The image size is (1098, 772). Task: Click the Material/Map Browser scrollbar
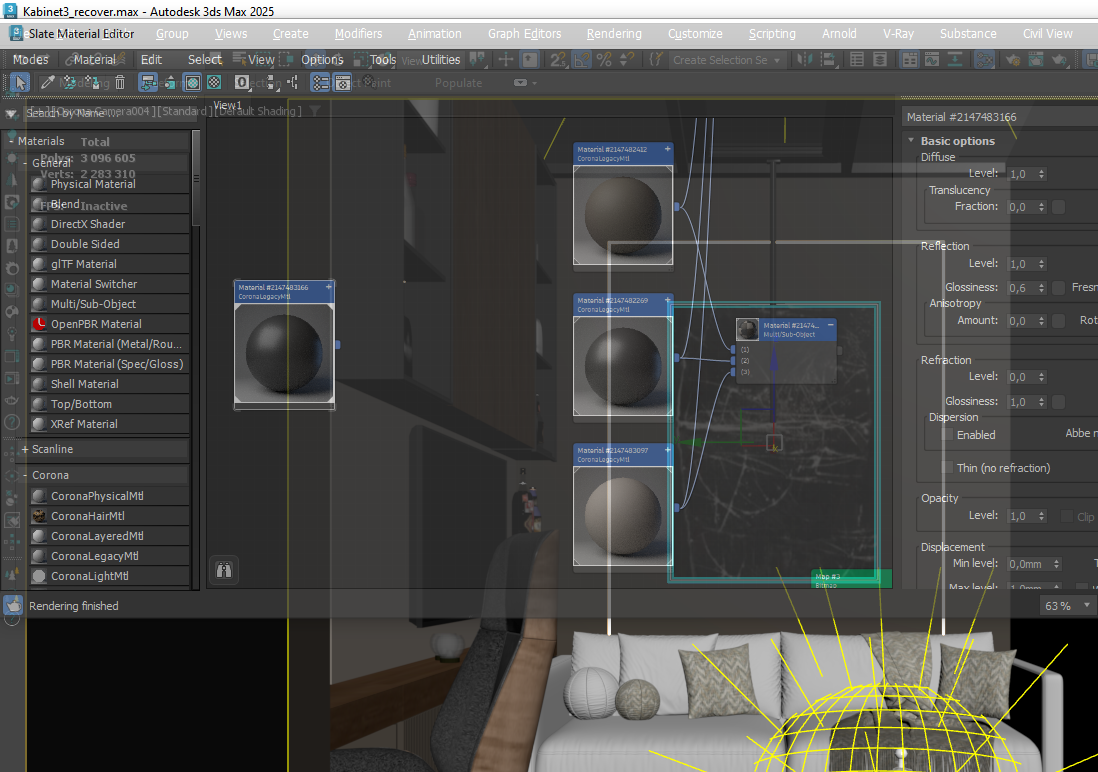(196, 179)
